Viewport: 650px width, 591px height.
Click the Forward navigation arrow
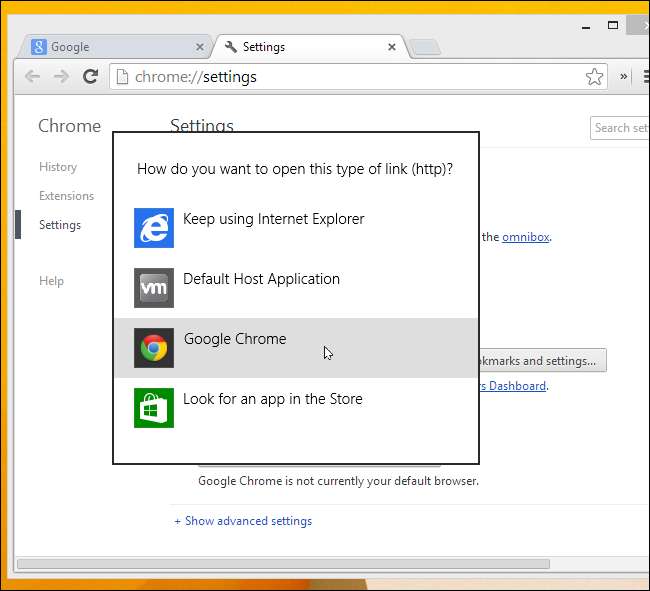[x=61, y=77]
